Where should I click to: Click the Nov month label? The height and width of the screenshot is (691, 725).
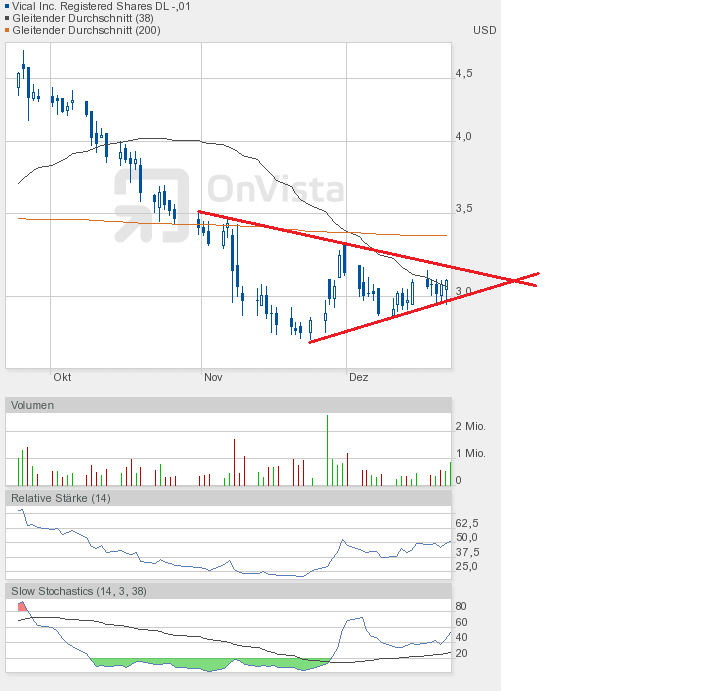213,377
